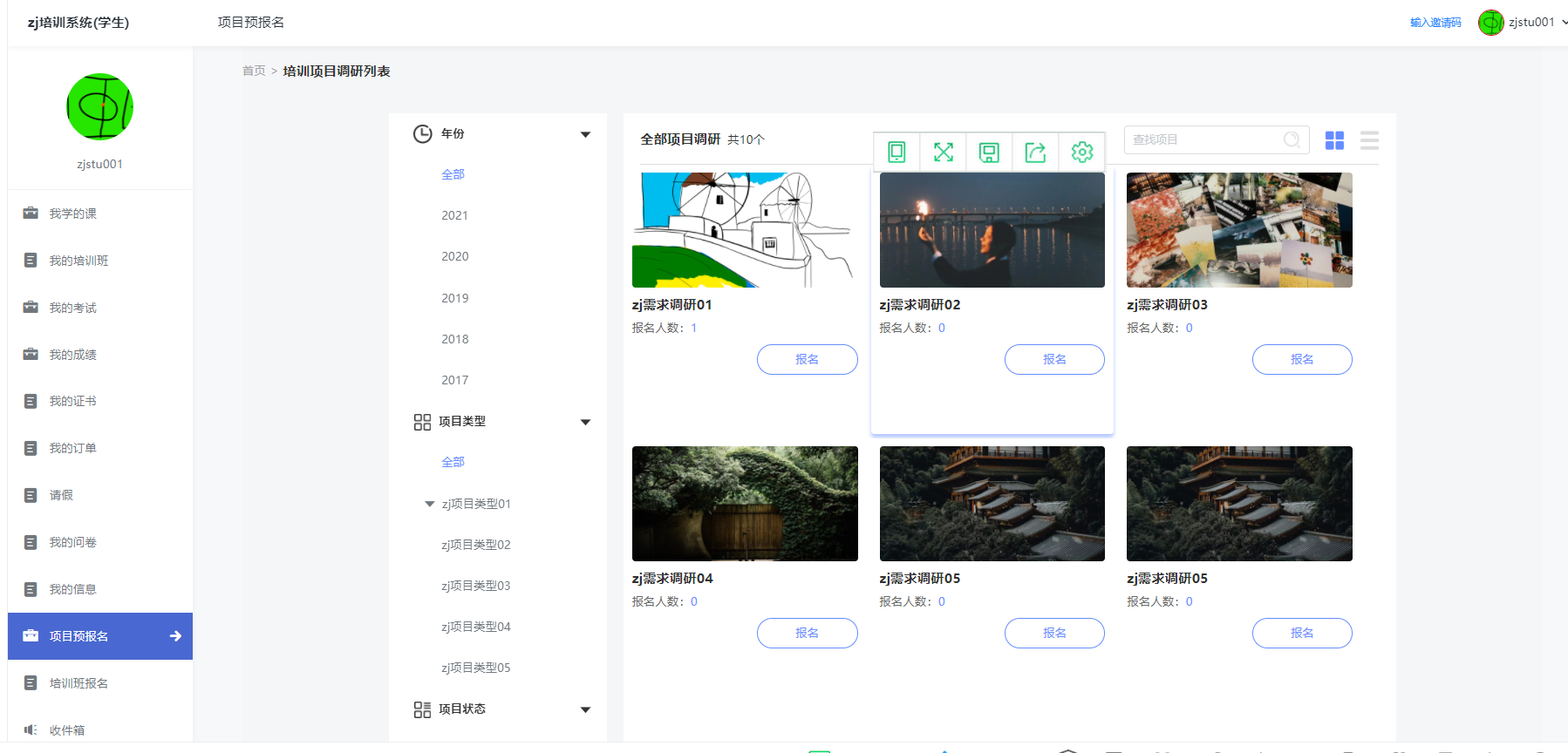Click inside the 查找项目 search field
Screen dimensions: 1568x753
[x=1203, y=139]
